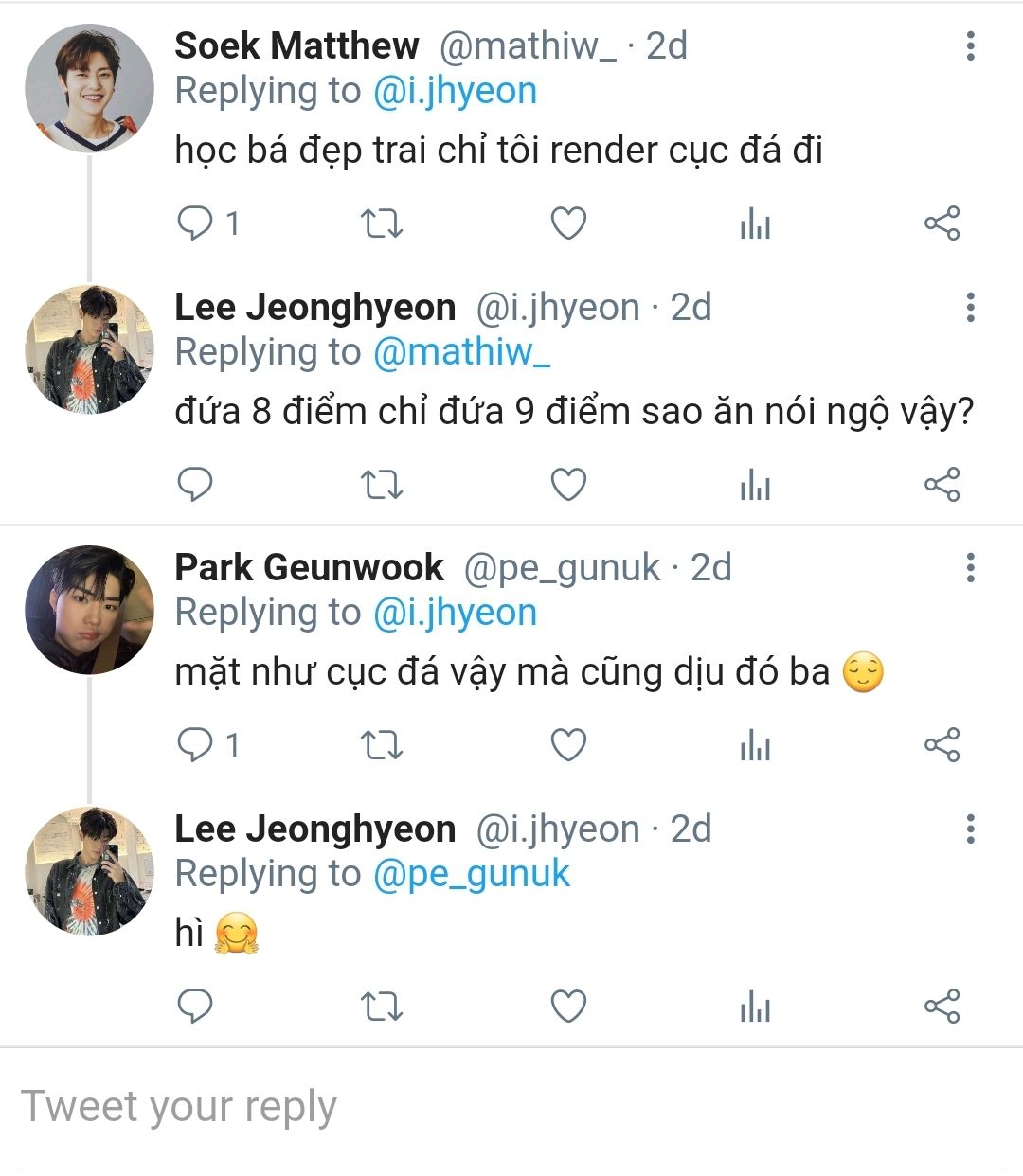Image resolution: width=1023 pixels, height=1176 pixels.
Task: Like Soek Matthew's tweet
Action: tap(568, 223)
